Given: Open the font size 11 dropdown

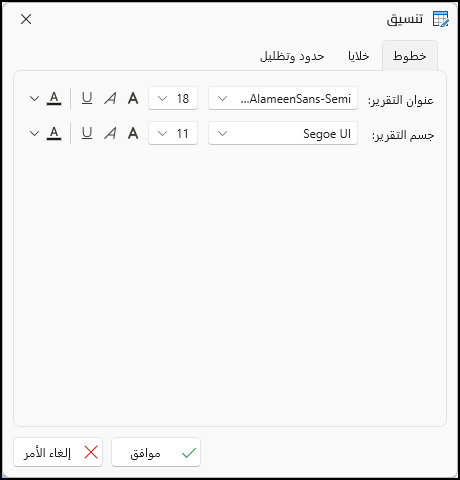Looking at the screenshot, I should coord(173,133).
